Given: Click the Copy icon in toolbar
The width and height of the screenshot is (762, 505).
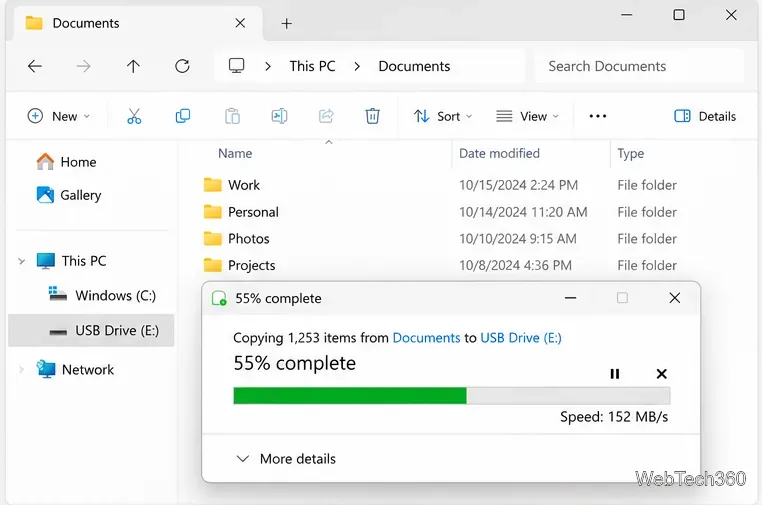Looking at the screenshot, I should pyautogui.click(x=183, y=116).
